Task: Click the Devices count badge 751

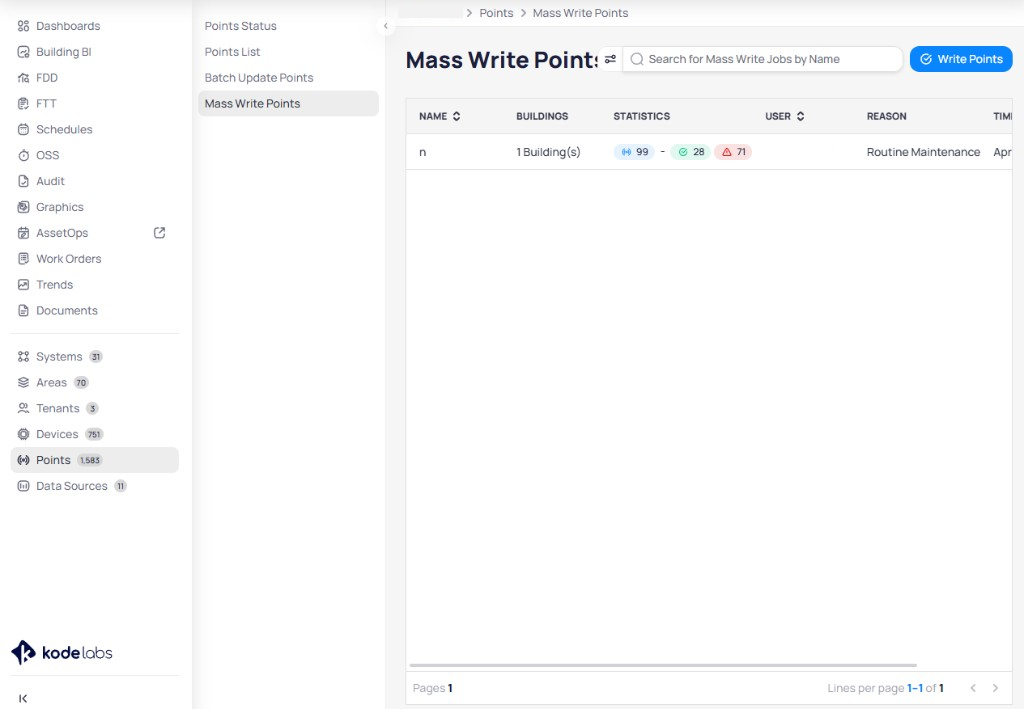Action: tap(94, 434)
